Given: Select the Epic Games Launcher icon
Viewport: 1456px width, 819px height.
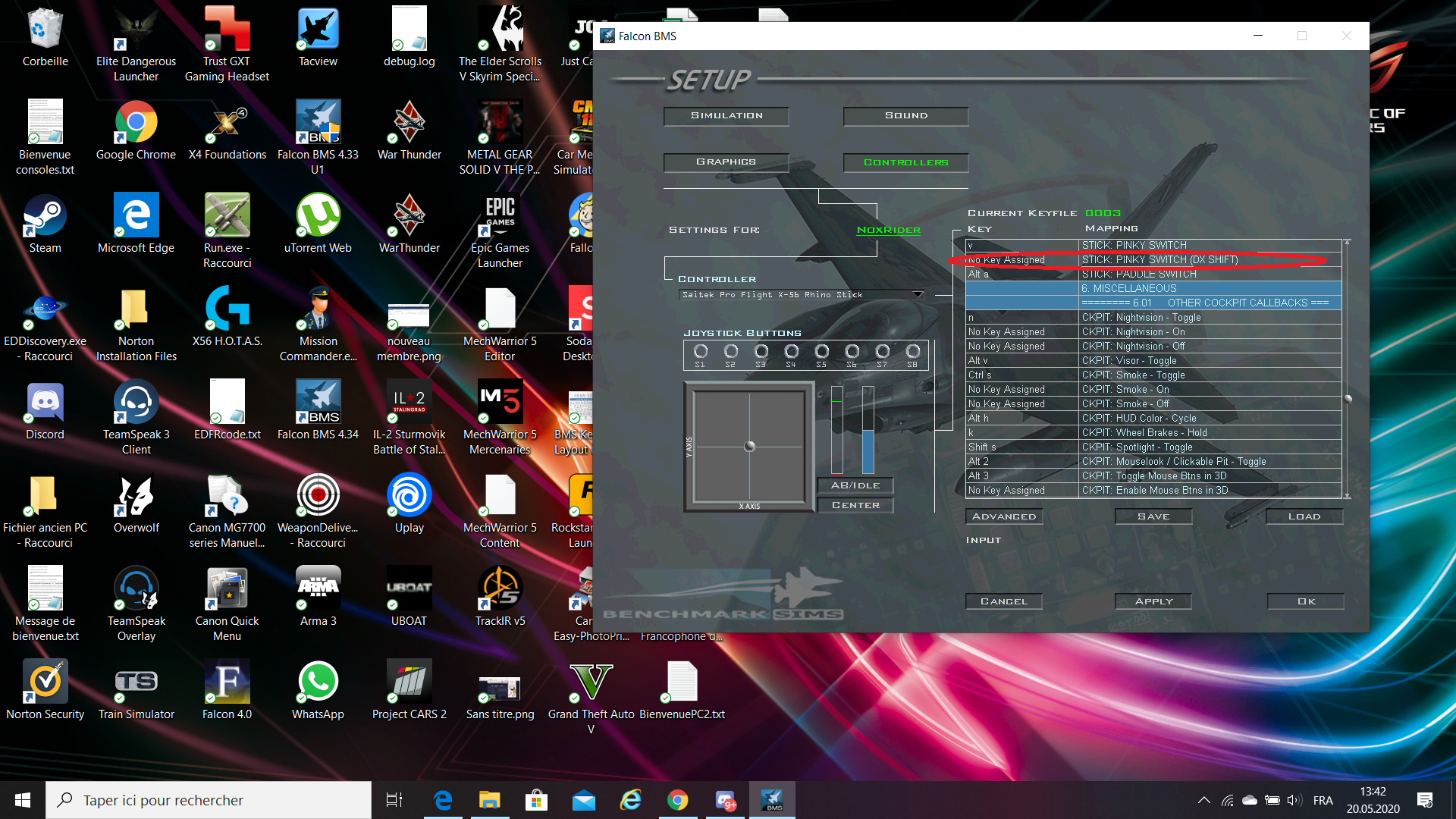Looking at the screenshot, I should (500, 231).
